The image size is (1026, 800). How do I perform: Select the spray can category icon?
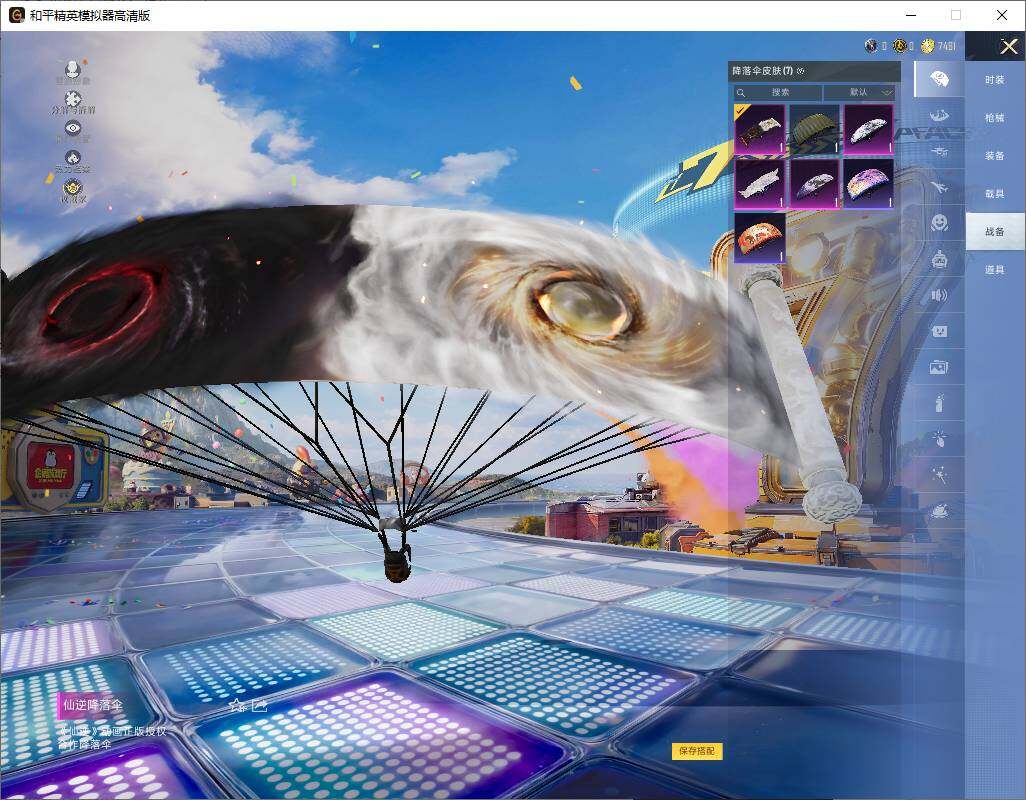point(939,403)
